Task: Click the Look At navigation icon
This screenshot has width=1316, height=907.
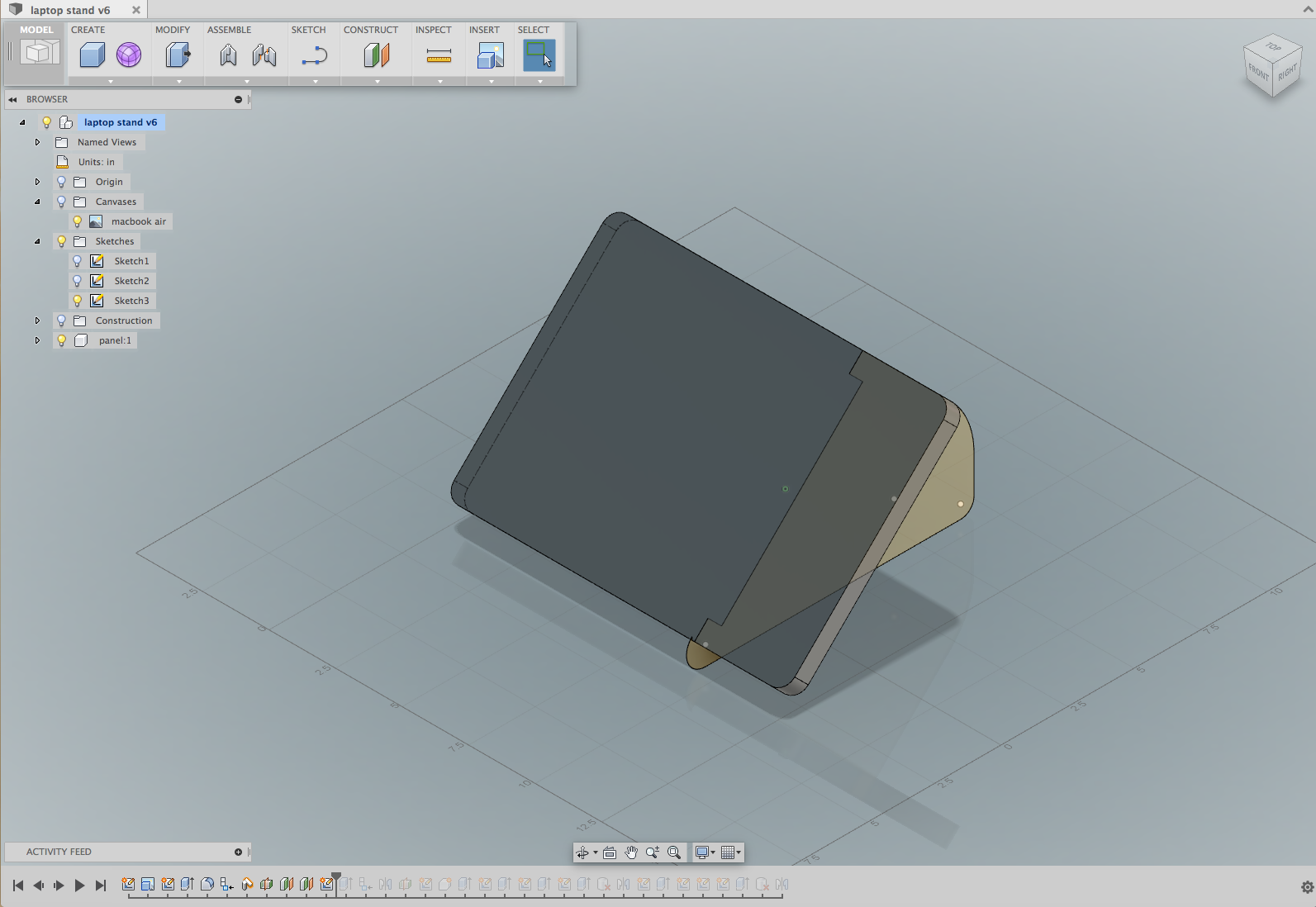Action: 610,852
